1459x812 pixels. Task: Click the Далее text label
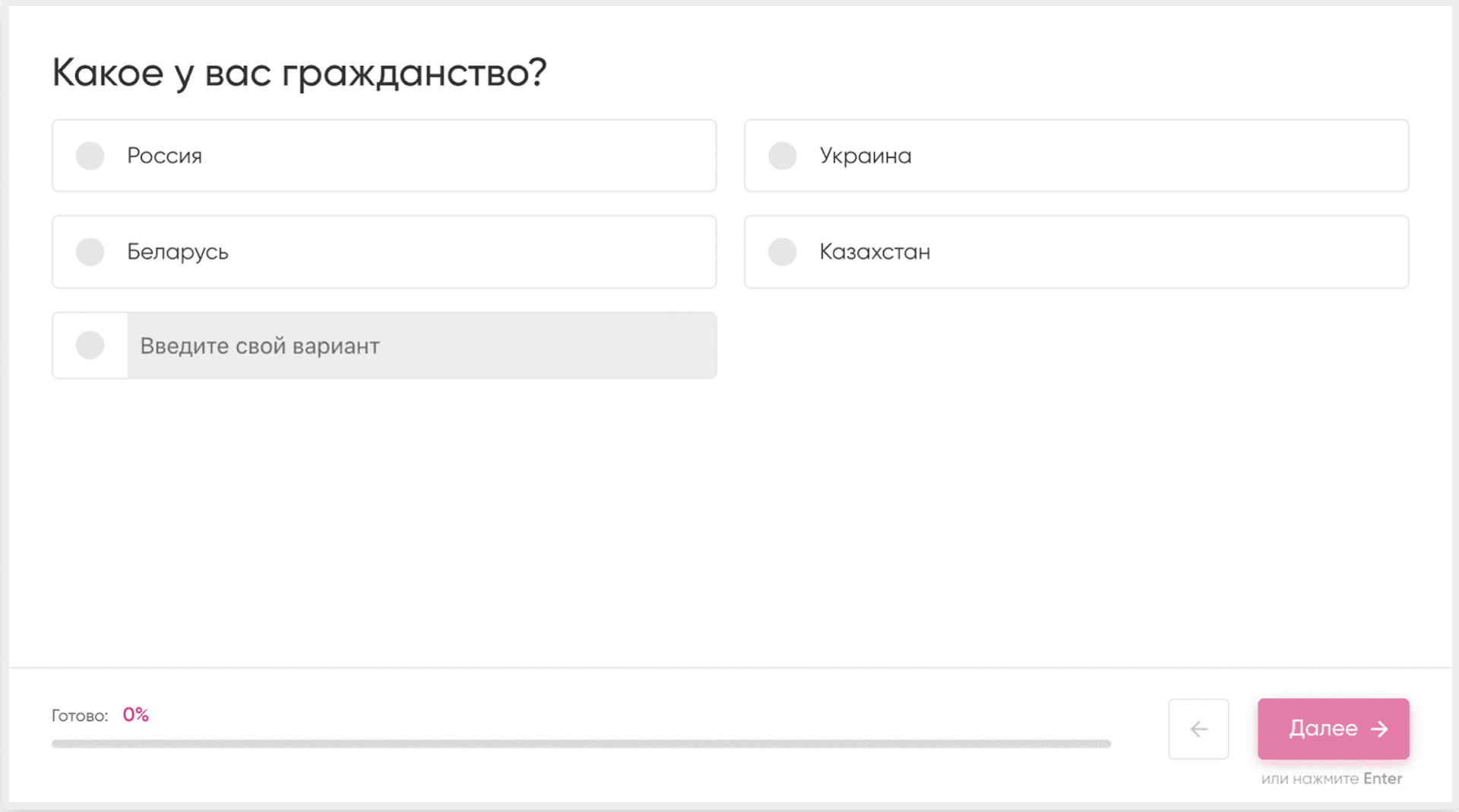click(1323, 728)
